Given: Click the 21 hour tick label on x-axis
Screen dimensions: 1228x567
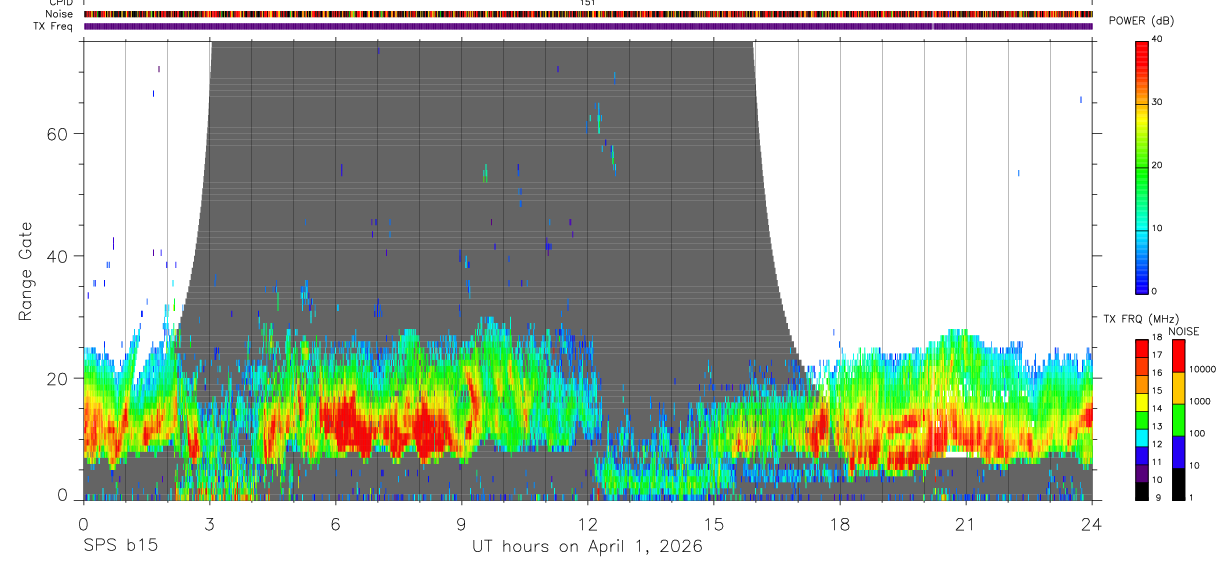Looking at the screenshot, I should click(966, 523).
